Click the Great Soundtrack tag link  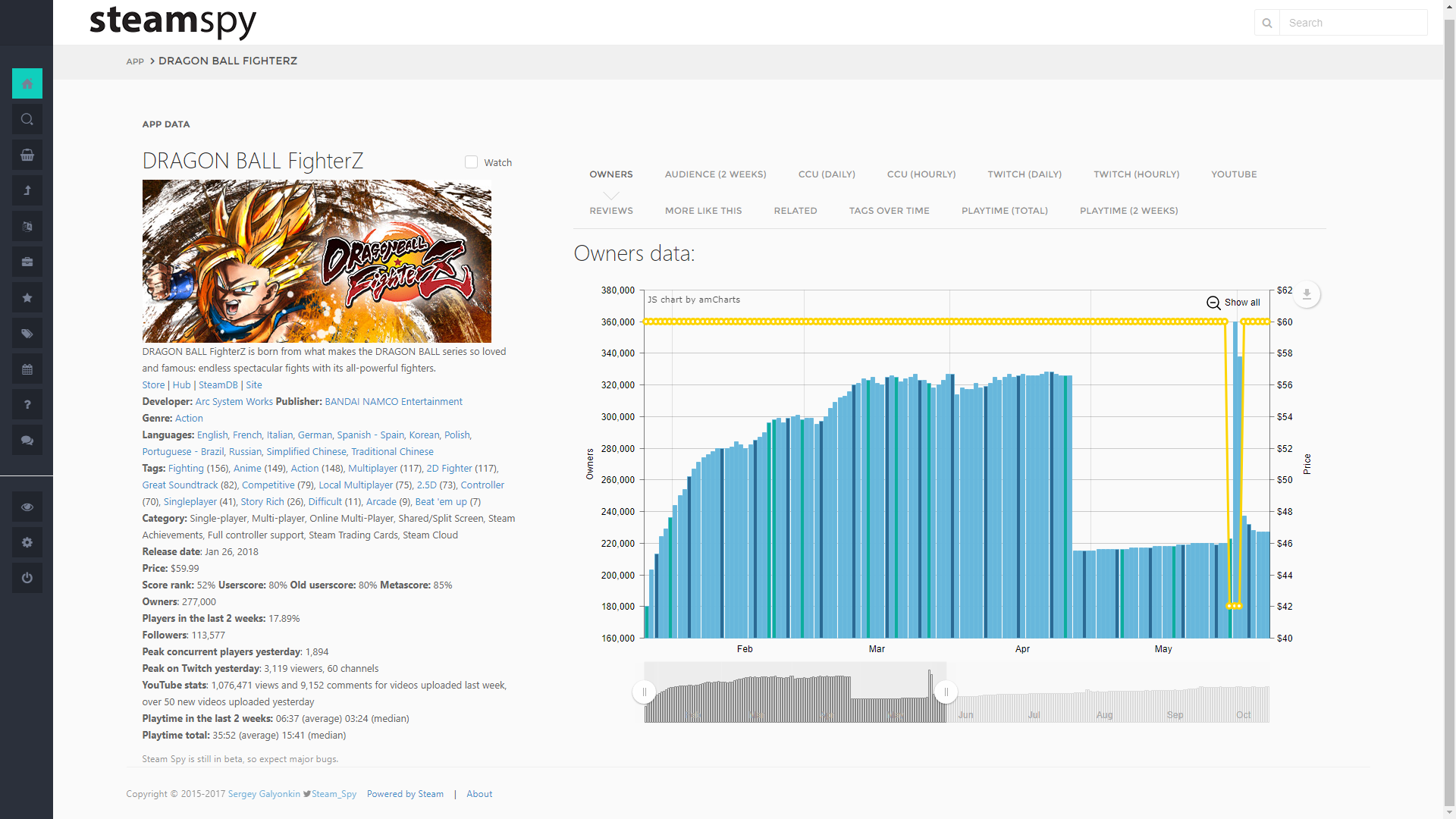180,485
